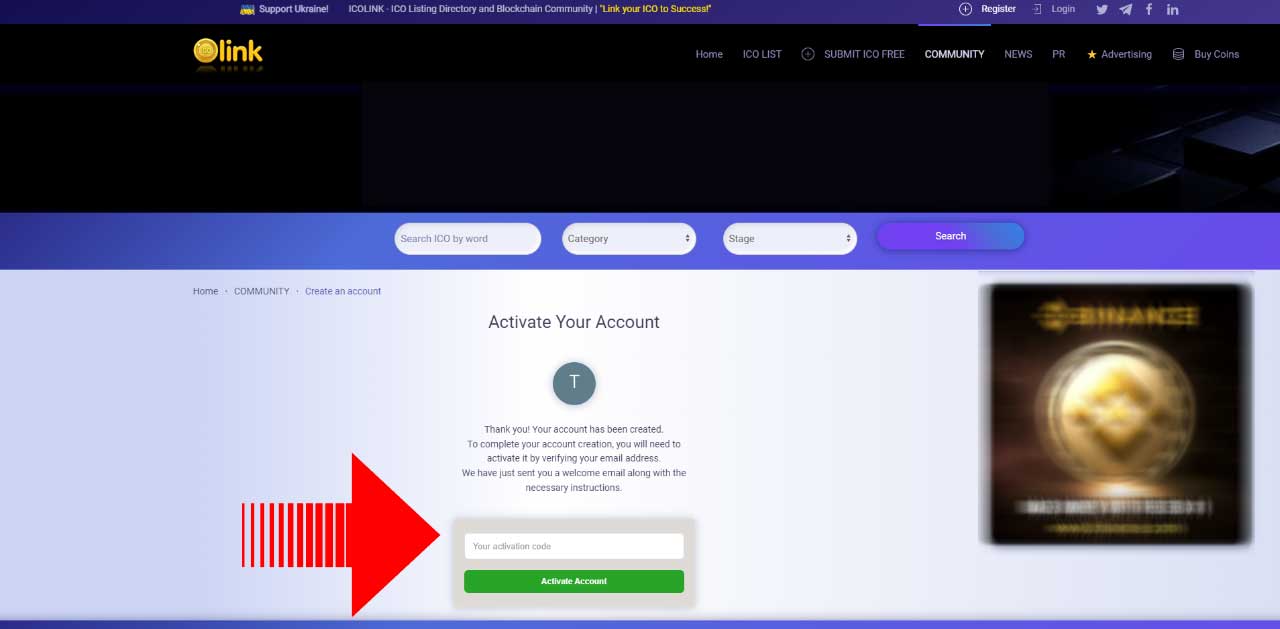Image resolution: width=1280 pixels, height=629 pixels.
Task: Open the COMMUNITY menu item
Action: pyautogui.click(x=954, y=54)
